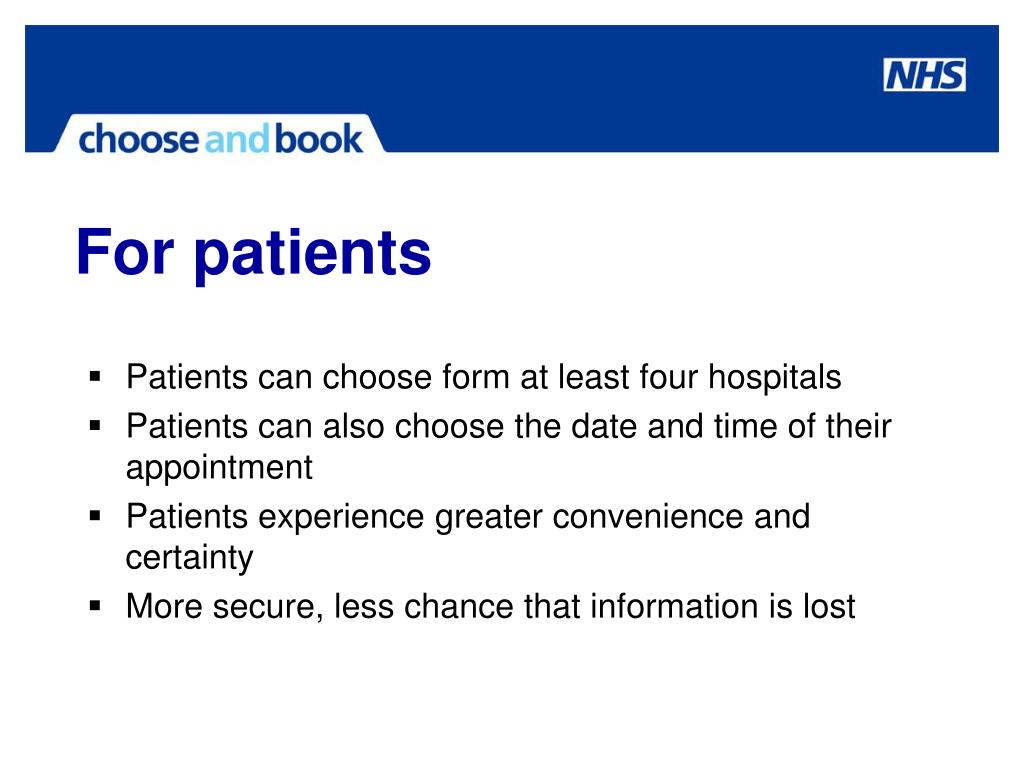
Task: Click the 'greater convenience' bullet line
Action: 468,517
